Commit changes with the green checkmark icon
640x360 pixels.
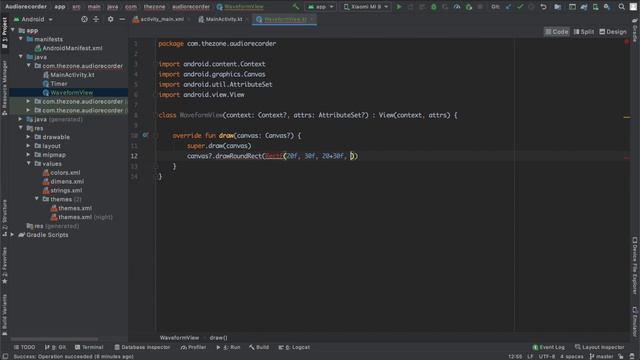[520, 7]
